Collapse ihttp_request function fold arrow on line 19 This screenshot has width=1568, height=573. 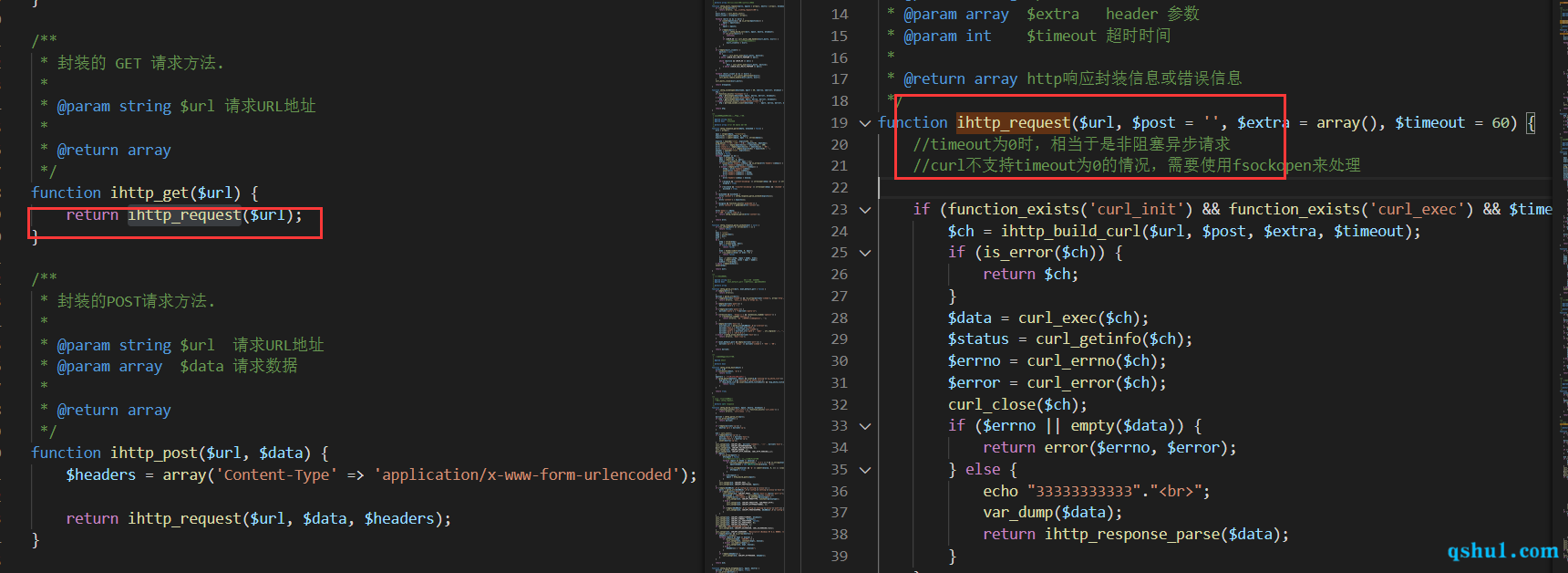pos(865,123)
